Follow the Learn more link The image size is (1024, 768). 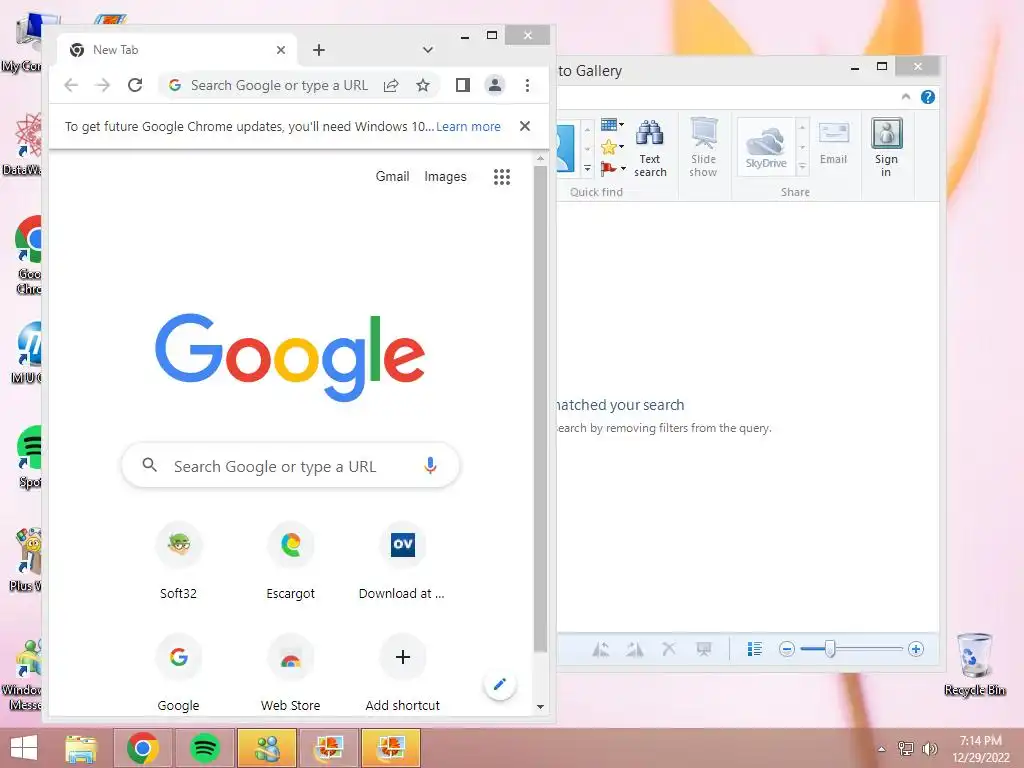468,127
